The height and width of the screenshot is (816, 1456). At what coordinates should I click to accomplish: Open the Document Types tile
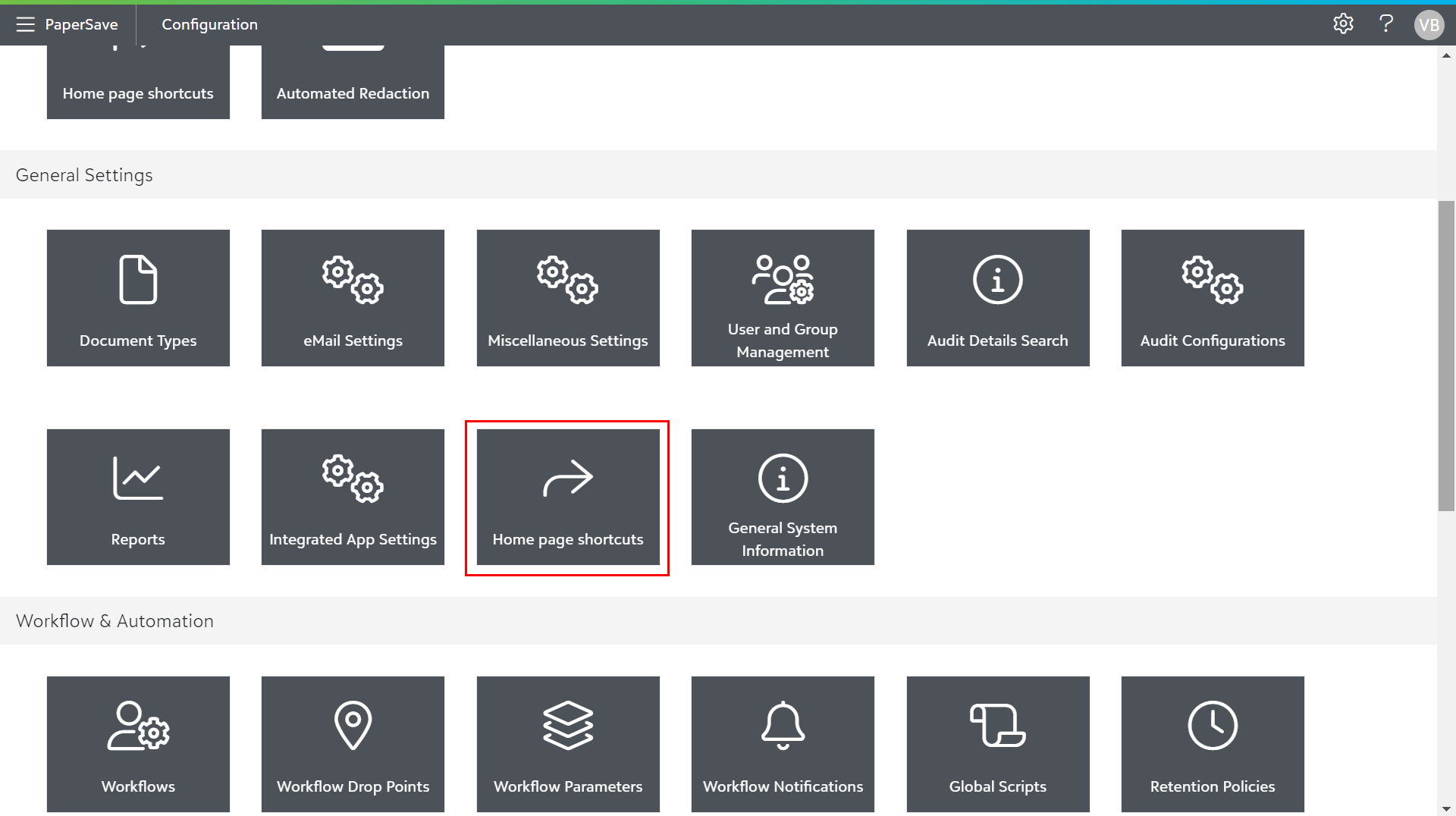click(138, 298)
